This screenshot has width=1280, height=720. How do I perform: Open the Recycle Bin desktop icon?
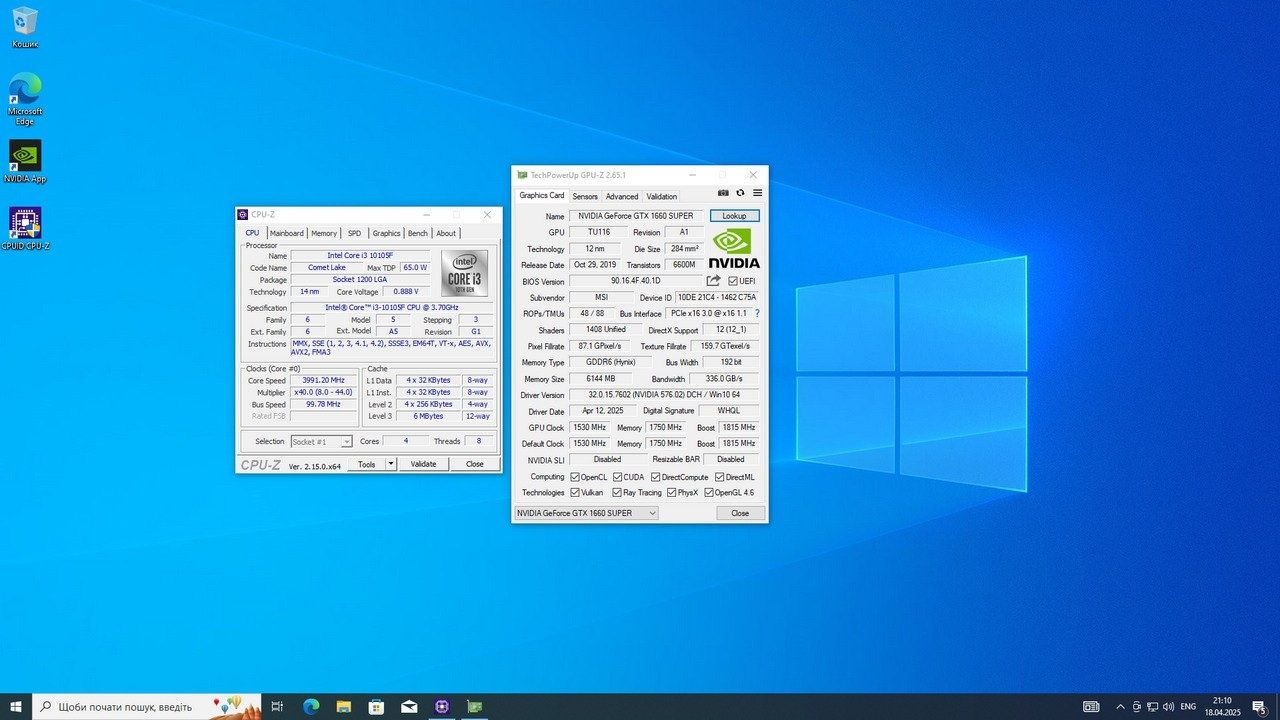tap(25, 27)
